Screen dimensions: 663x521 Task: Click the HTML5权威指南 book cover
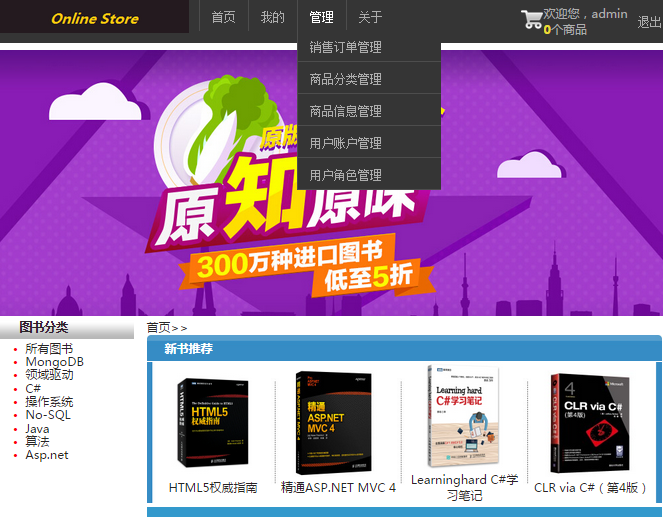pyautogui.click(x=213, y=422)
